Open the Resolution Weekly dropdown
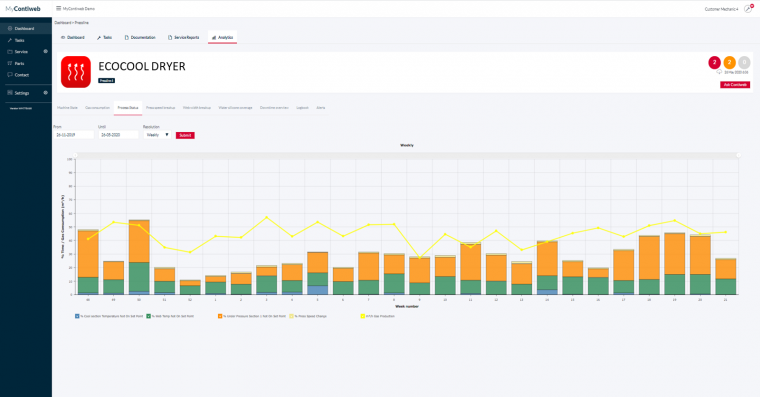The image size is (760, 397). pos(158,135)
